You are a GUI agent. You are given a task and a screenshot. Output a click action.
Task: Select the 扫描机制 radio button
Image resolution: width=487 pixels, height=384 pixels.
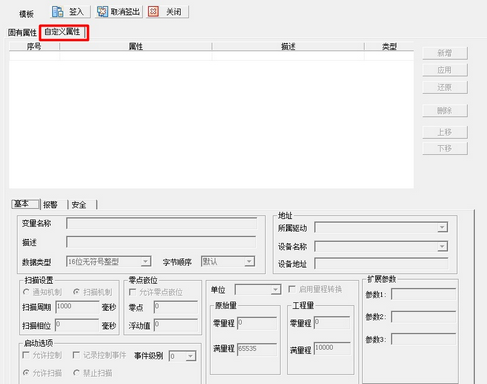[x=76, y=292]
